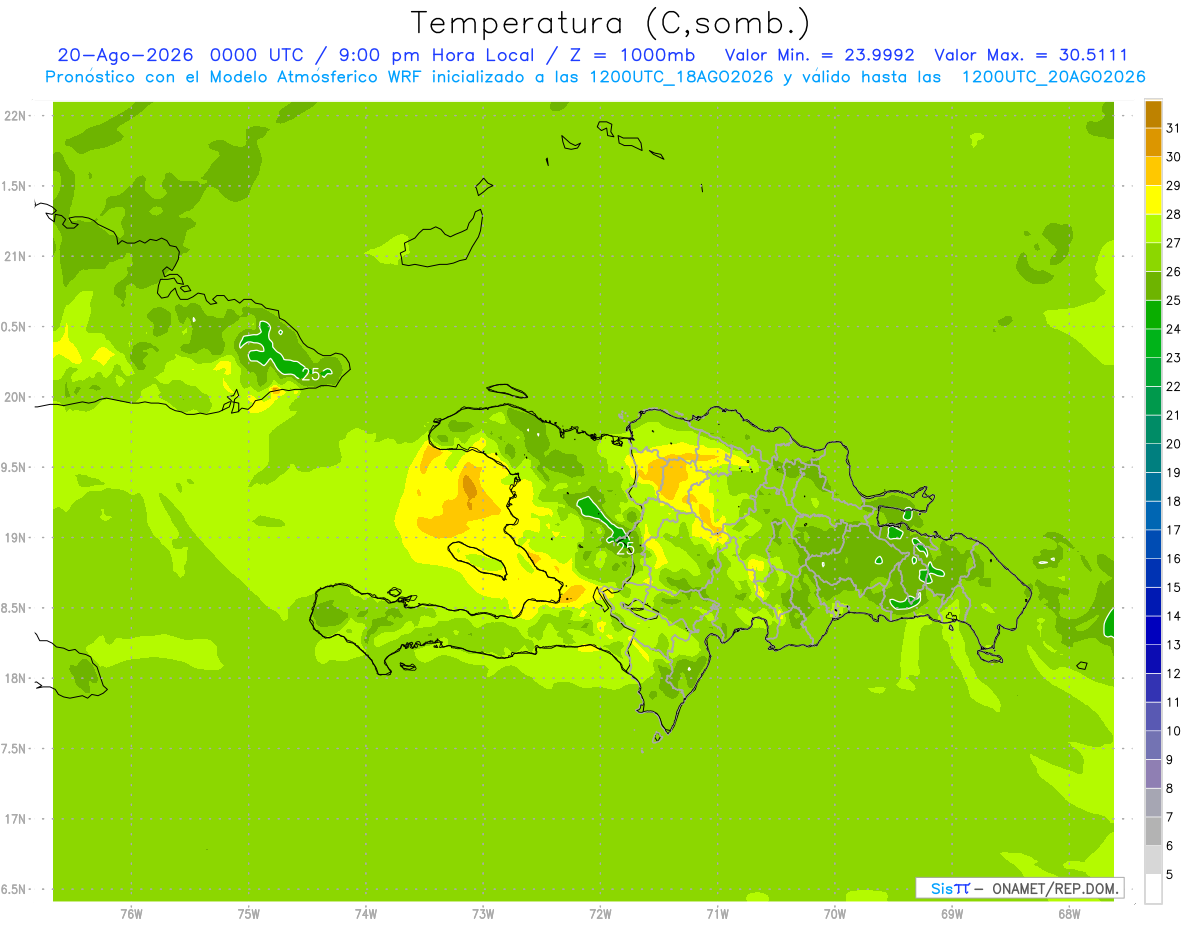Click the lime legend band between 26 and 27
The height and width of the screenshot is (927, 1200).
point(1153,257)
